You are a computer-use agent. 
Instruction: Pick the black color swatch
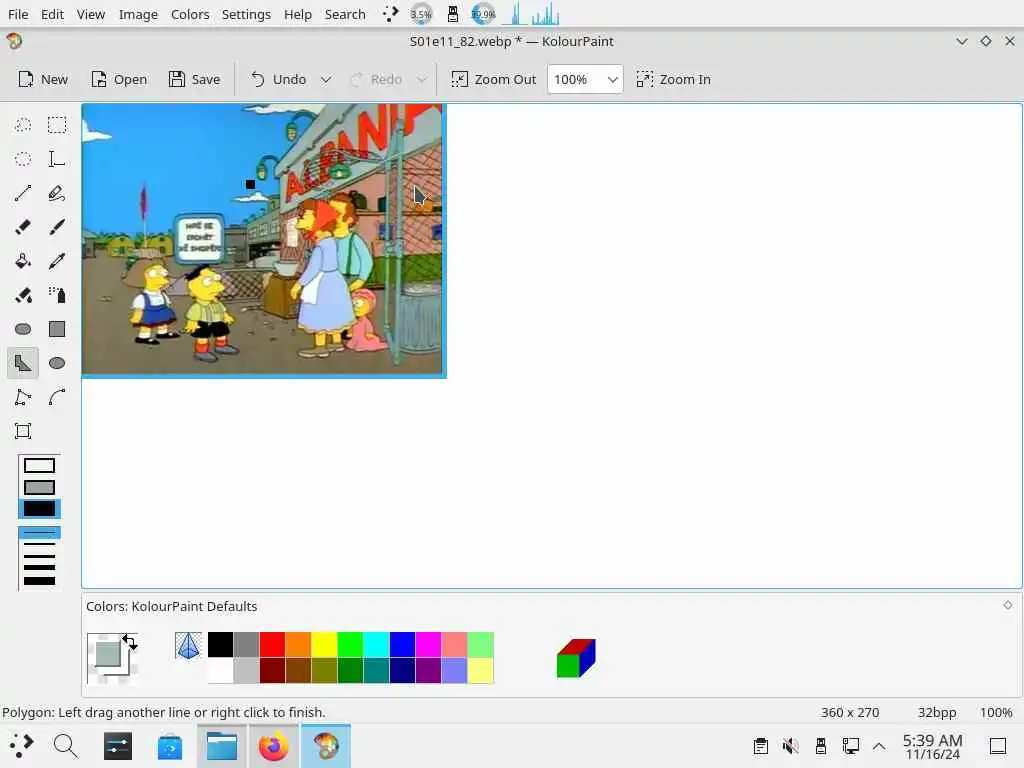point(220,645)
